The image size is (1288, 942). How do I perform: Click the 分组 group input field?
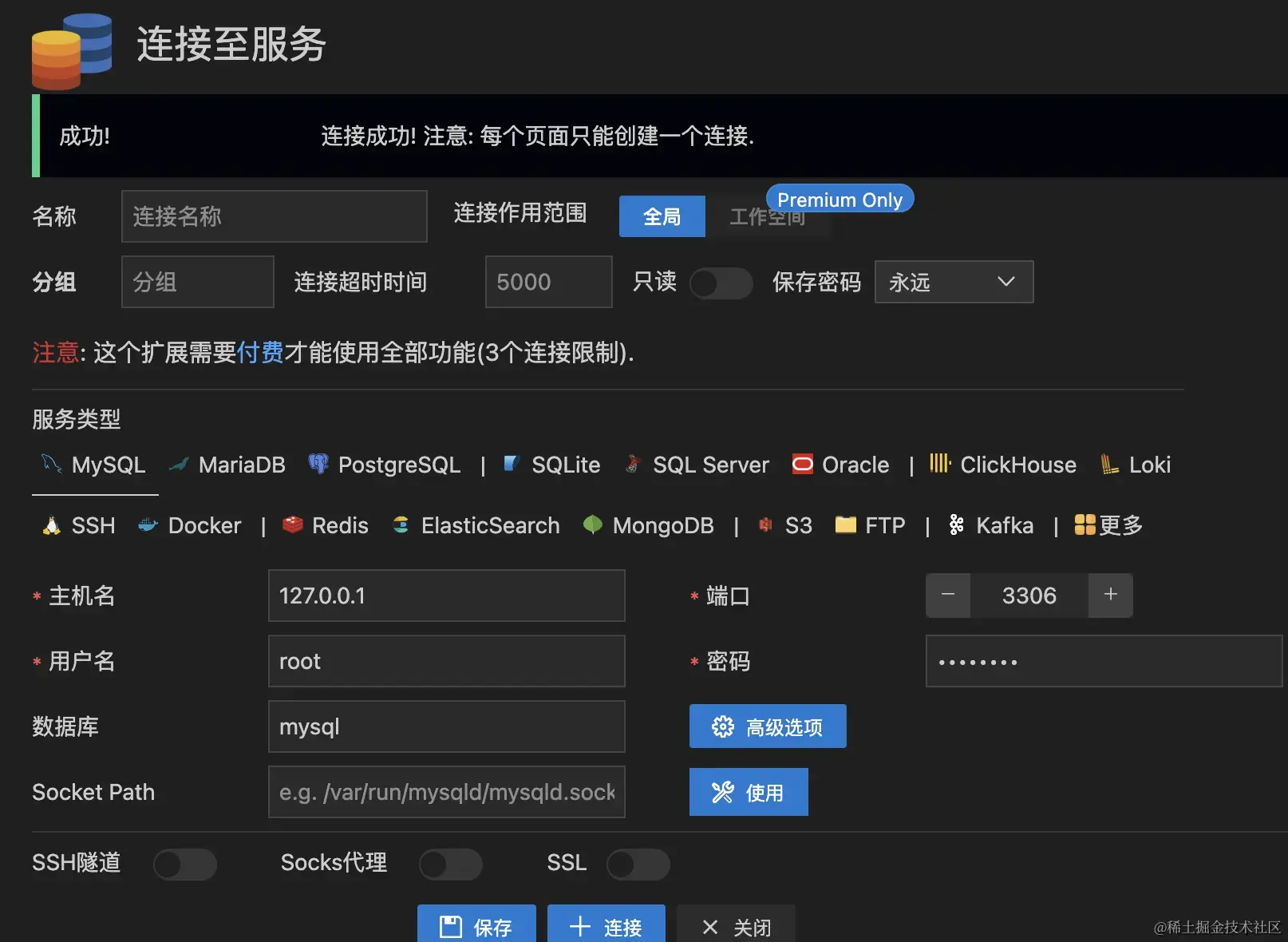click(x=198, y=282)
